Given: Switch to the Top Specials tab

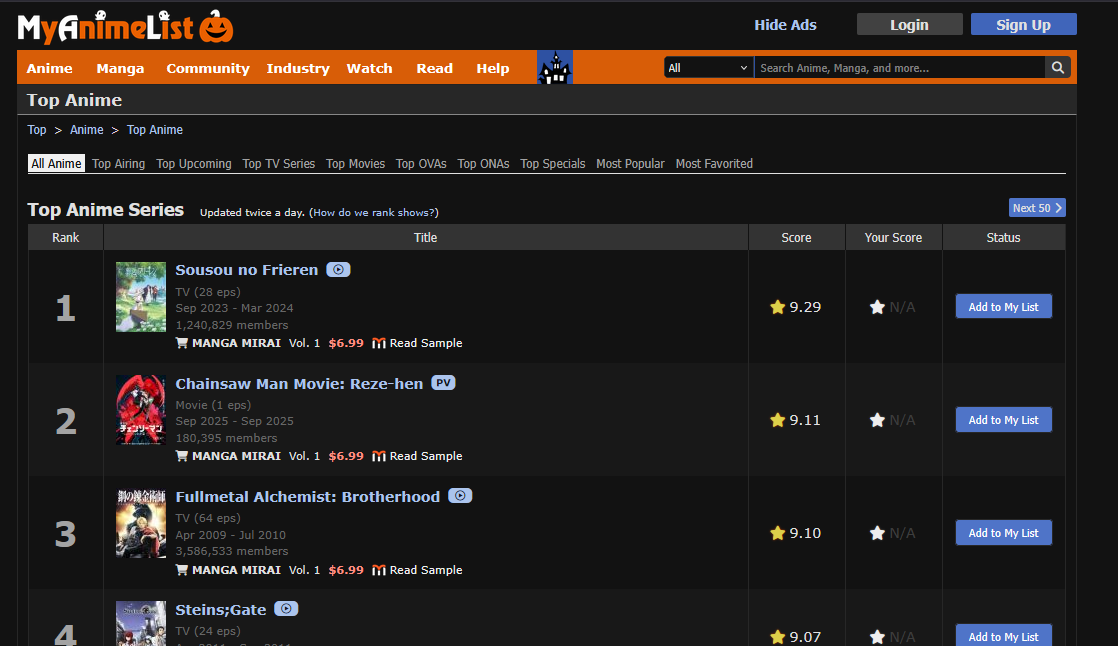Looking at the screenshot, I should pyautogui.click(x=553, y=163).
